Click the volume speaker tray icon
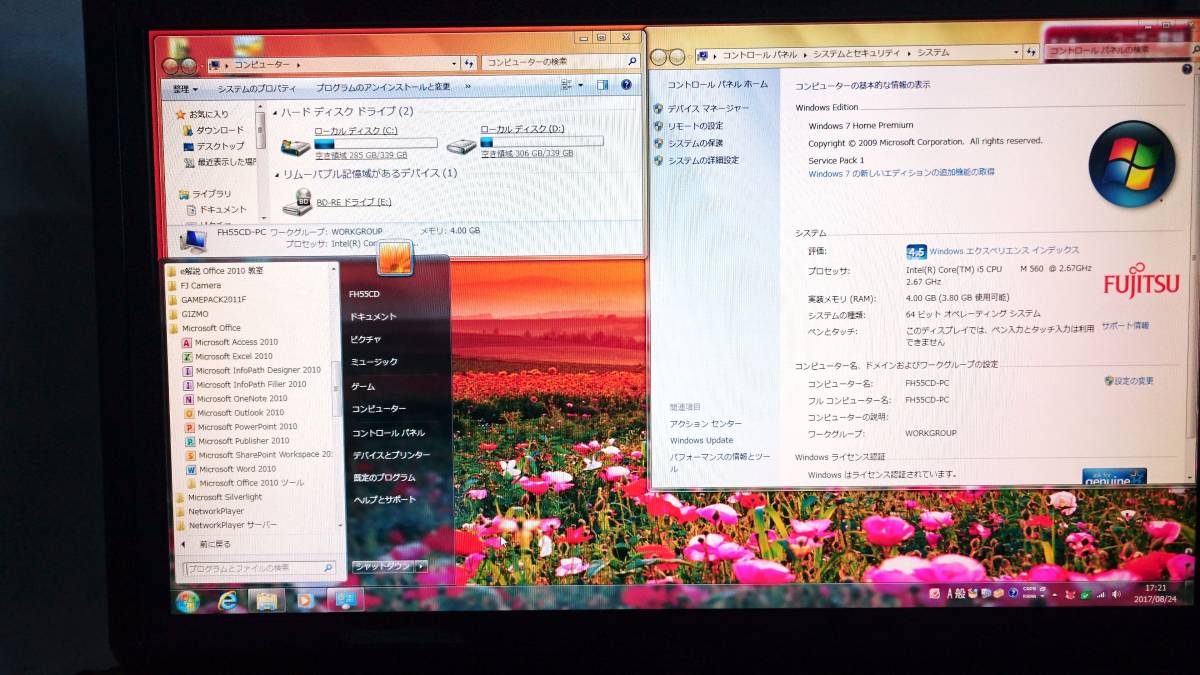The height and width of the screenshot is (675, 1200). (x=1118, y=594)
